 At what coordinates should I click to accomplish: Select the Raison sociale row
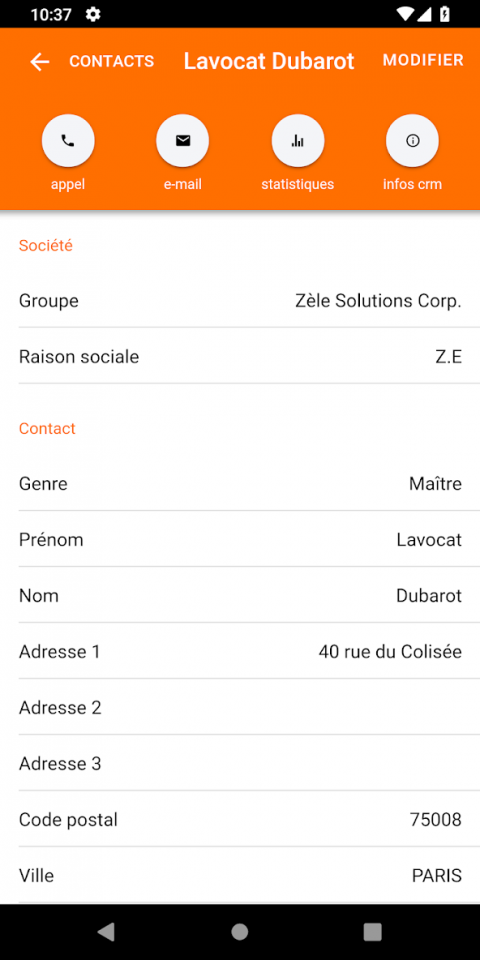[240, 356]
